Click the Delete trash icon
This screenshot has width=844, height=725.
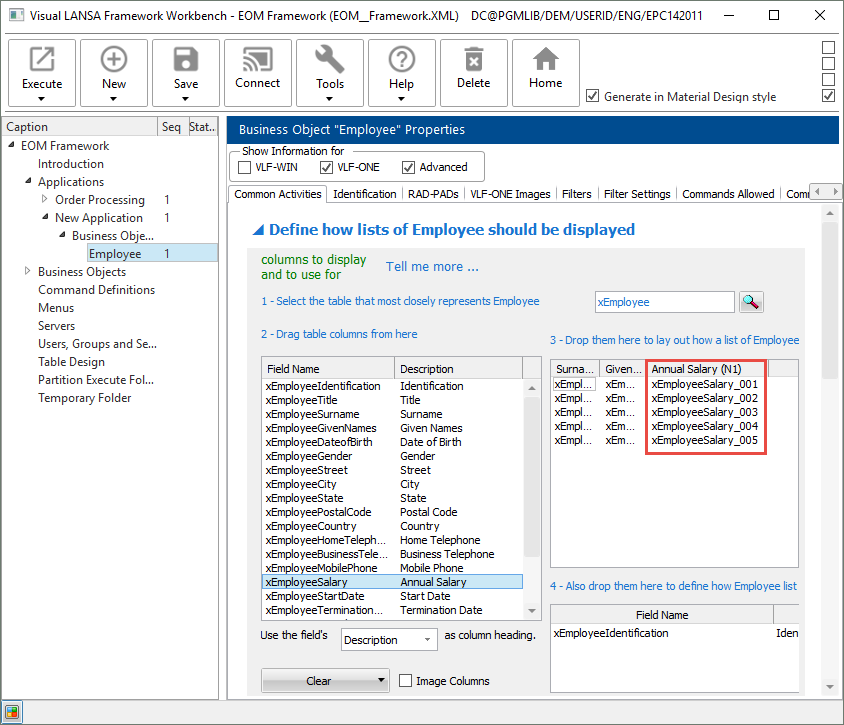click(474, 59)
